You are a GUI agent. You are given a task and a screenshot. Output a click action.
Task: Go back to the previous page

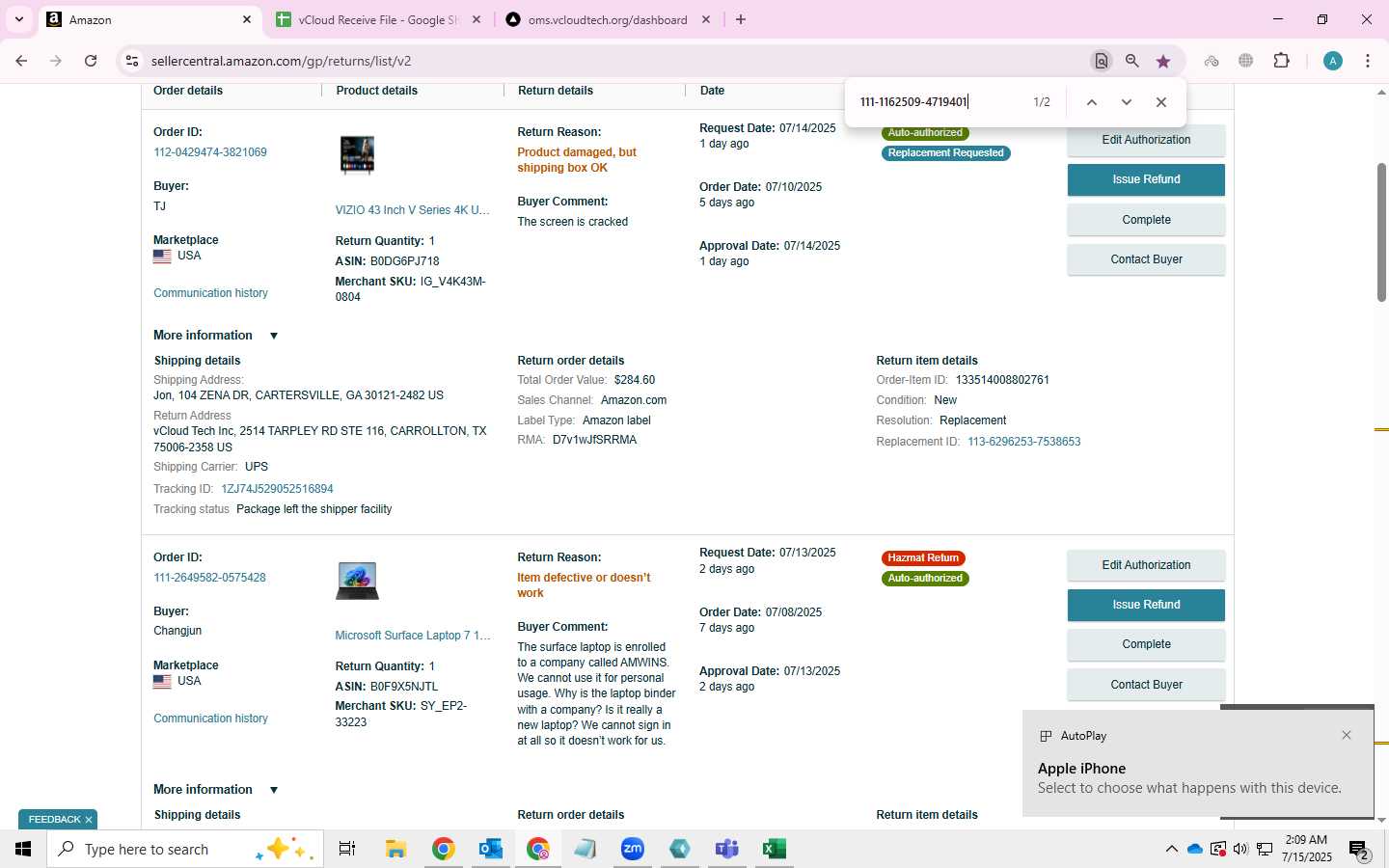tap(21, 61)
